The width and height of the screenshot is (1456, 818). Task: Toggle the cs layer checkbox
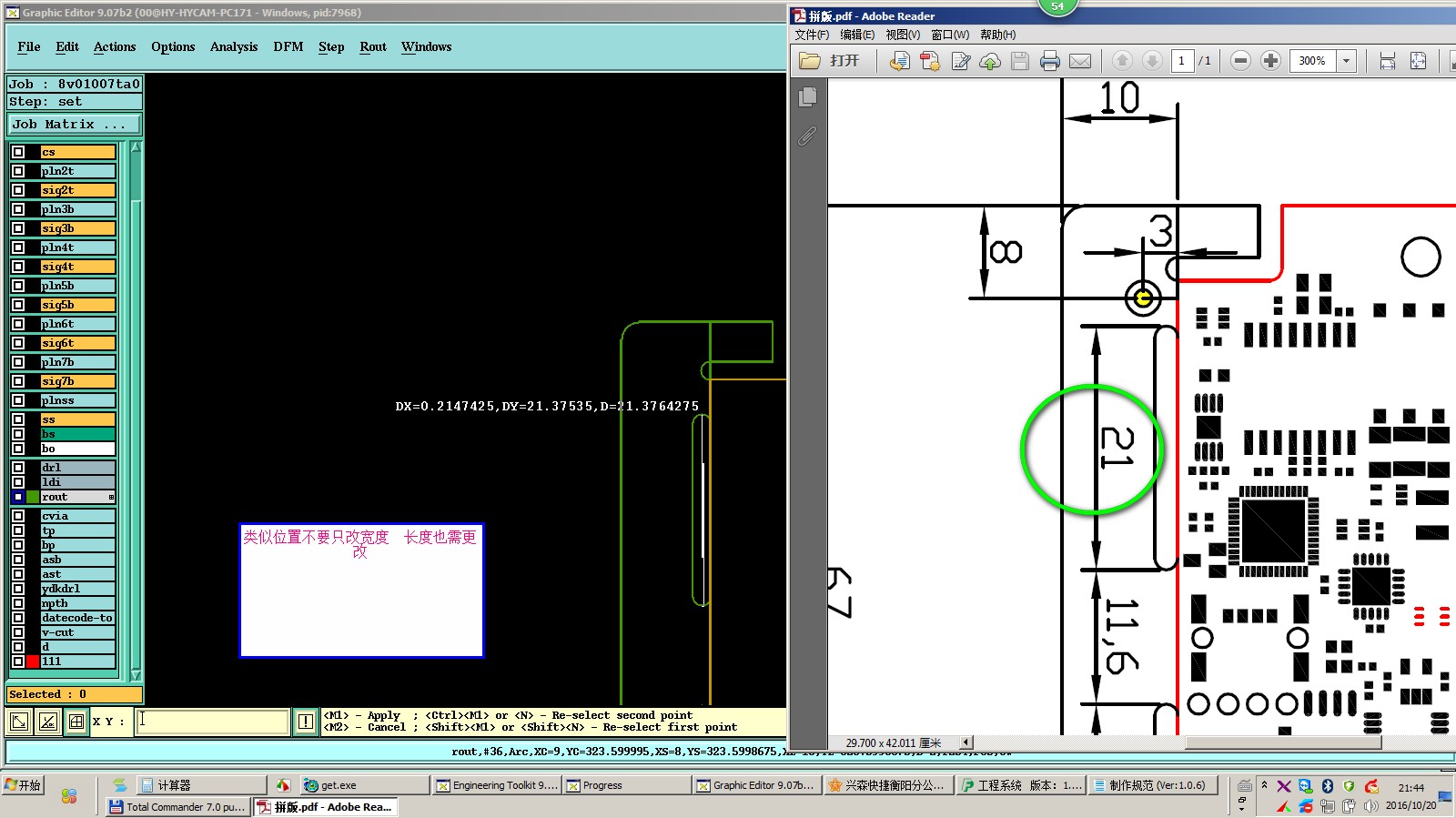coord(18,152)
